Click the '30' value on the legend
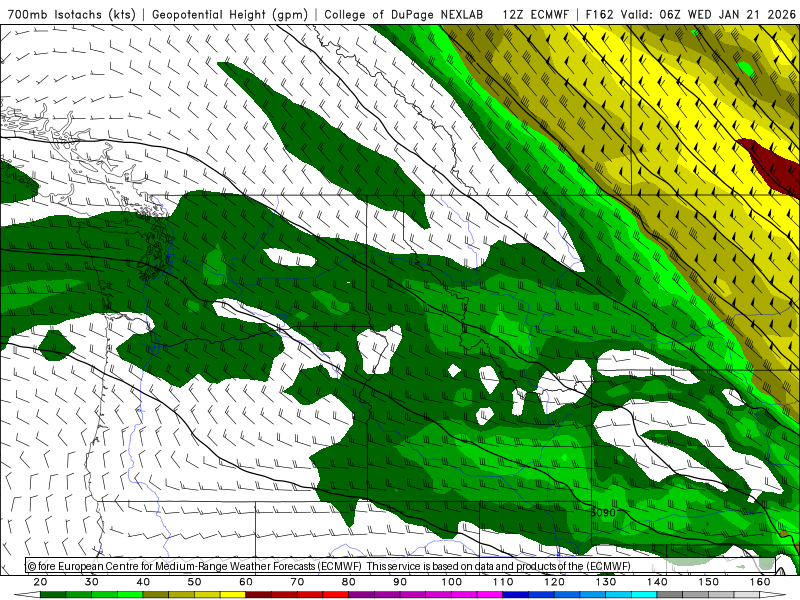800x600 pixels. (x=92, y=582)
